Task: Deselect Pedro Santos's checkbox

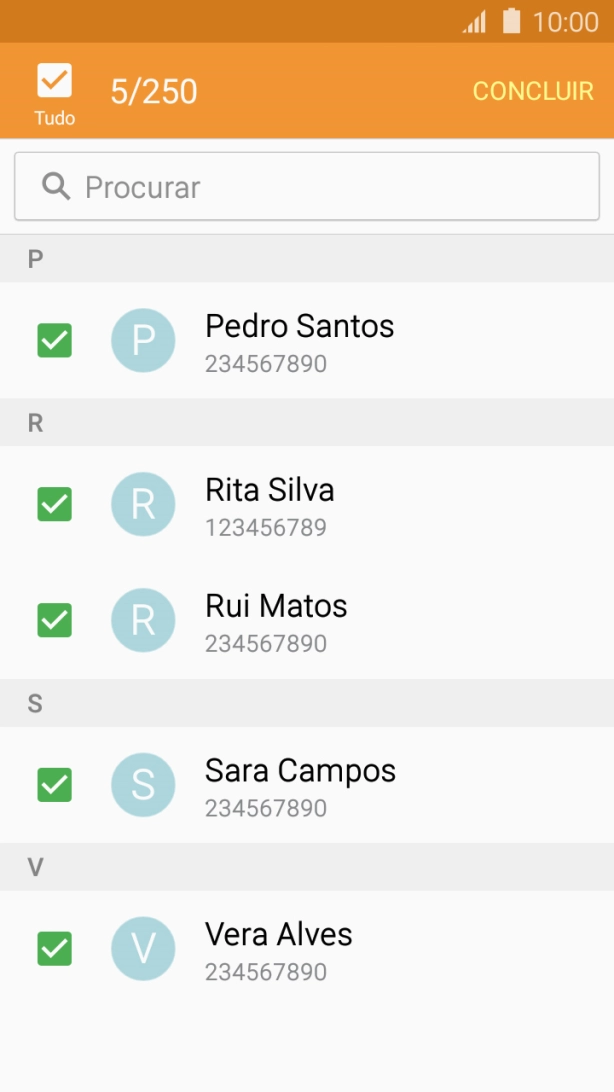Action: tap(54, 340)
